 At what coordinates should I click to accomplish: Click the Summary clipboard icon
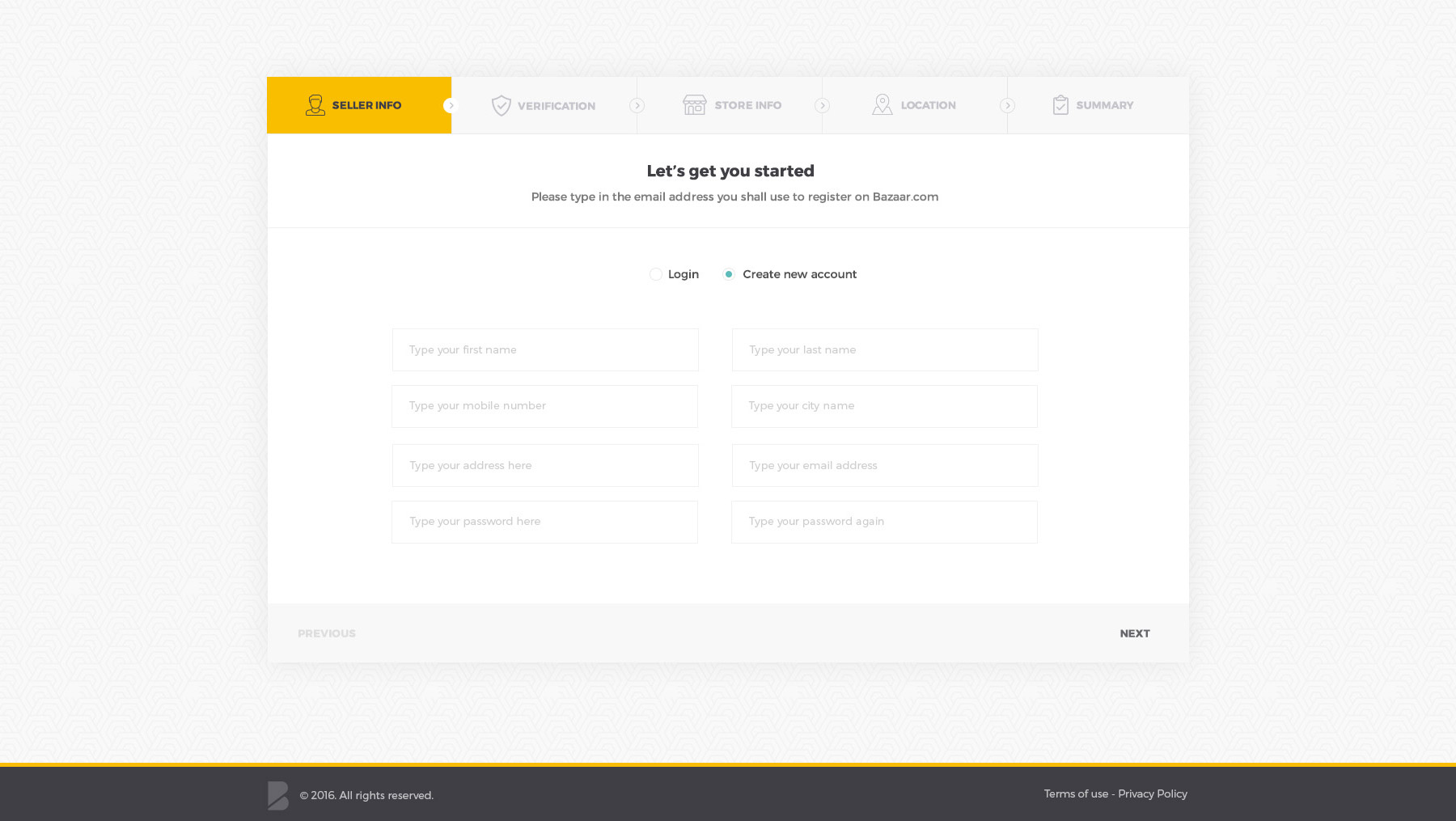pos(1060,105)
